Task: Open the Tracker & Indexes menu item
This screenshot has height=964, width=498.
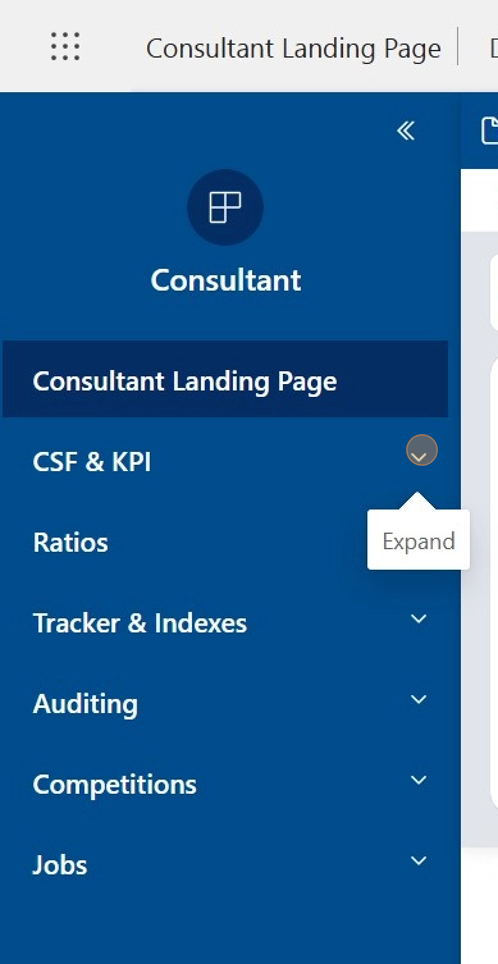Action: 140,623
